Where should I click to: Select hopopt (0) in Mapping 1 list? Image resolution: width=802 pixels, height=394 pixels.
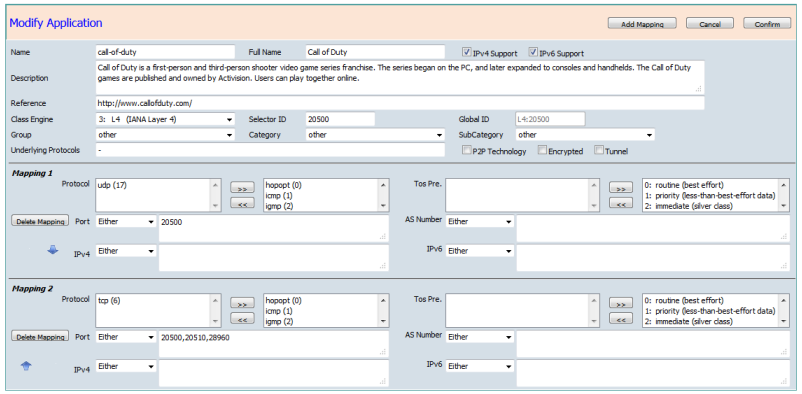[283, 185]
